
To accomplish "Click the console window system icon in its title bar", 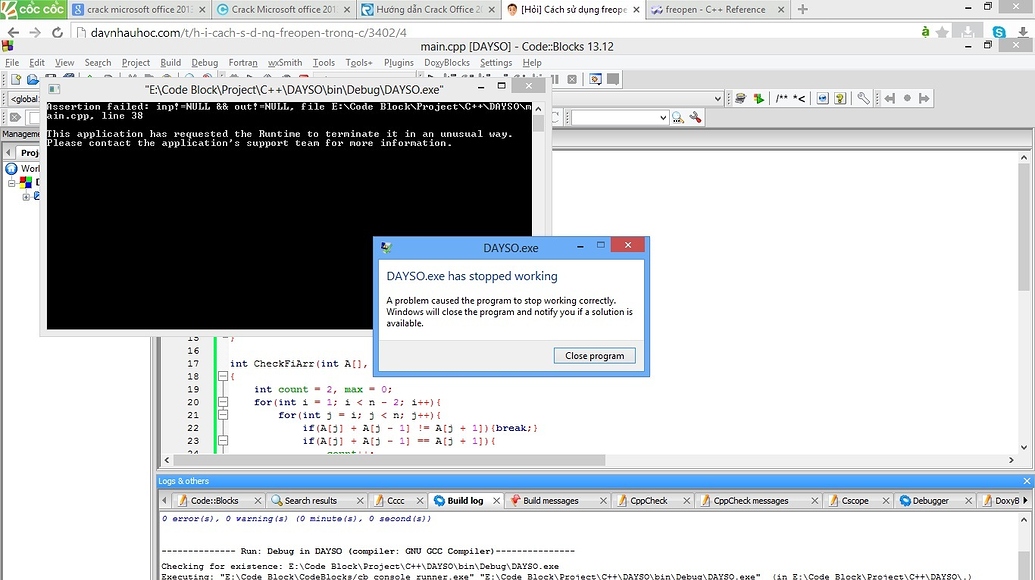I will (54, 89).
